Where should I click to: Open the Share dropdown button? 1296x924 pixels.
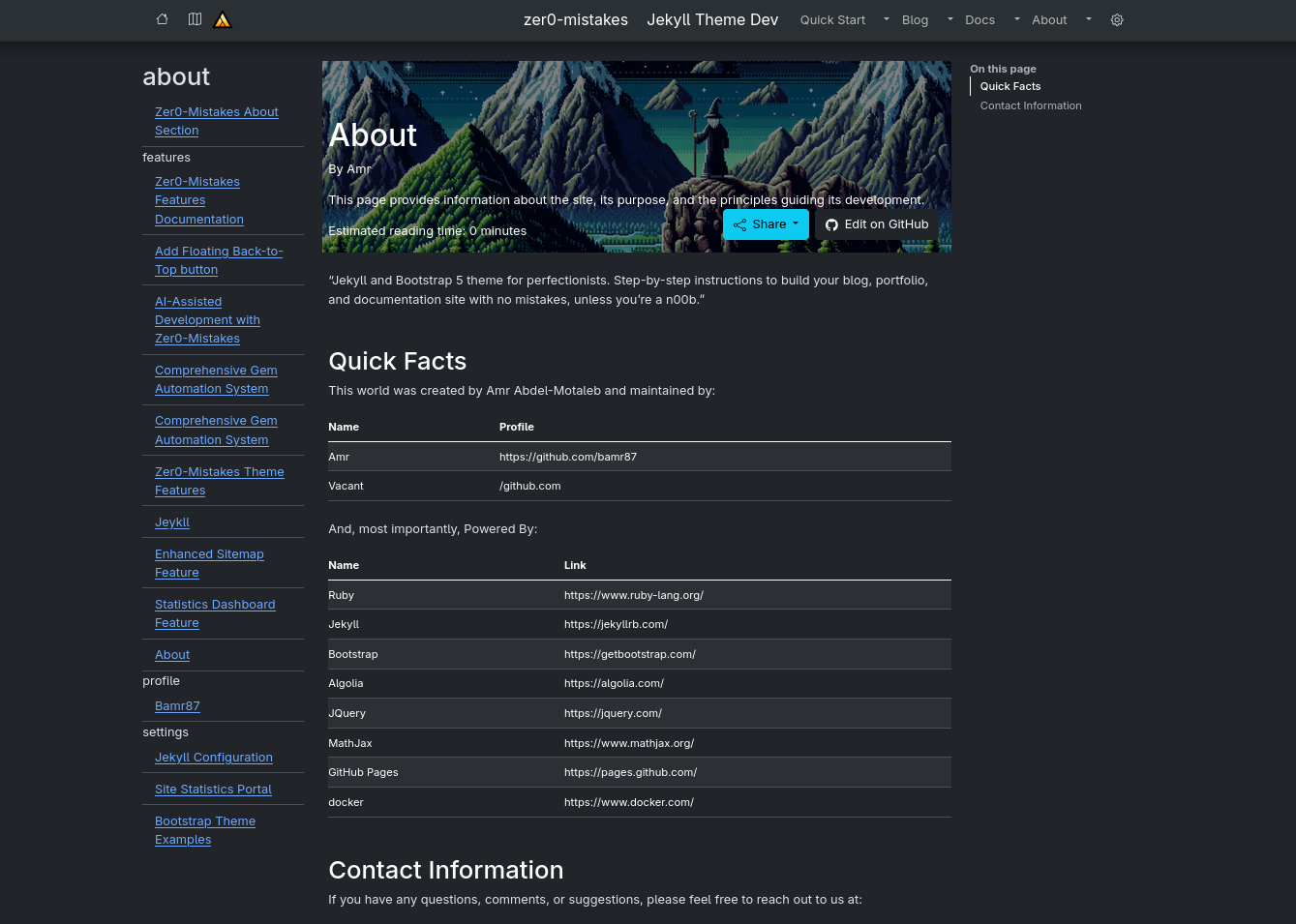(766, 224)
